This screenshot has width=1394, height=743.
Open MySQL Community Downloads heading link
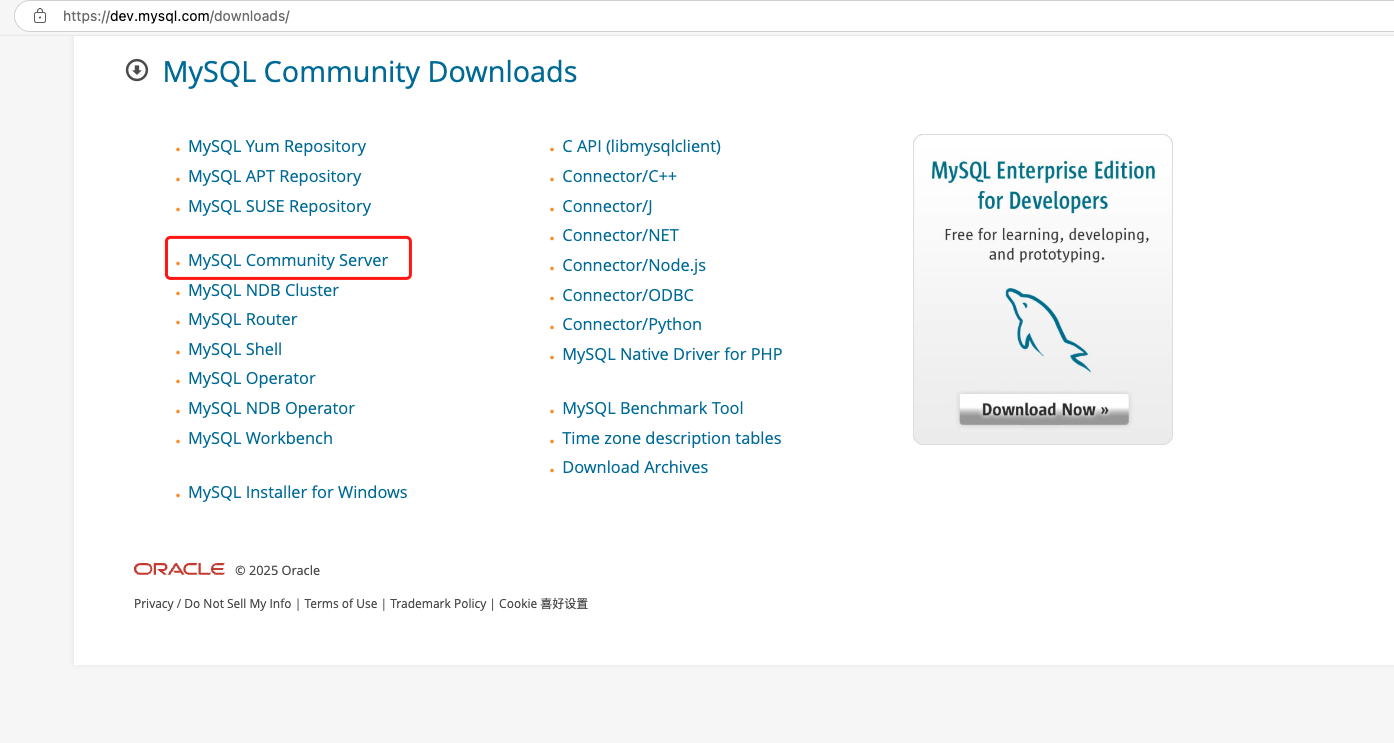coord(370,72)
